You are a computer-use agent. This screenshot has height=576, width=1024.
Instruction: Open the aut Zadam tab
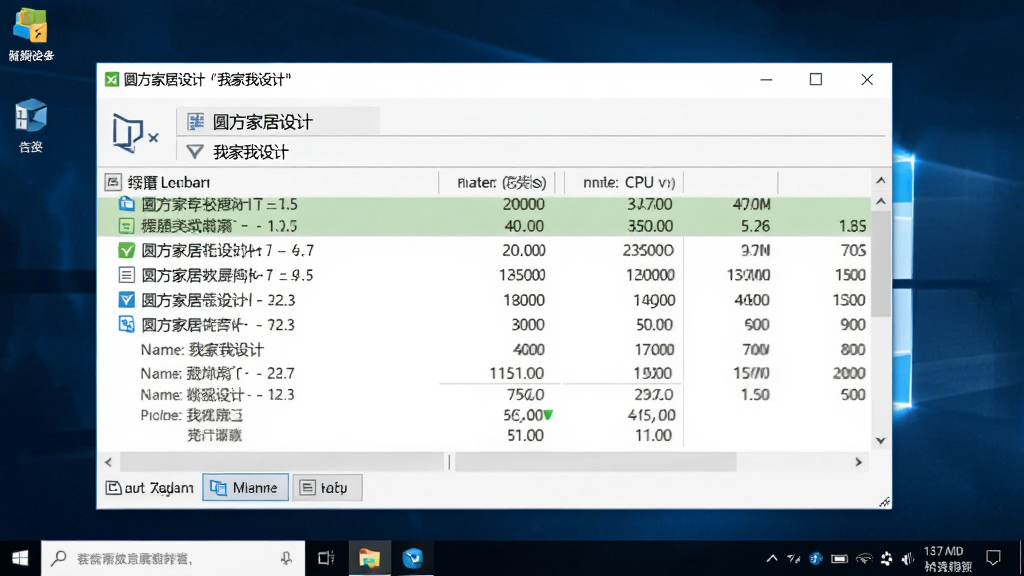click(150, 488)
